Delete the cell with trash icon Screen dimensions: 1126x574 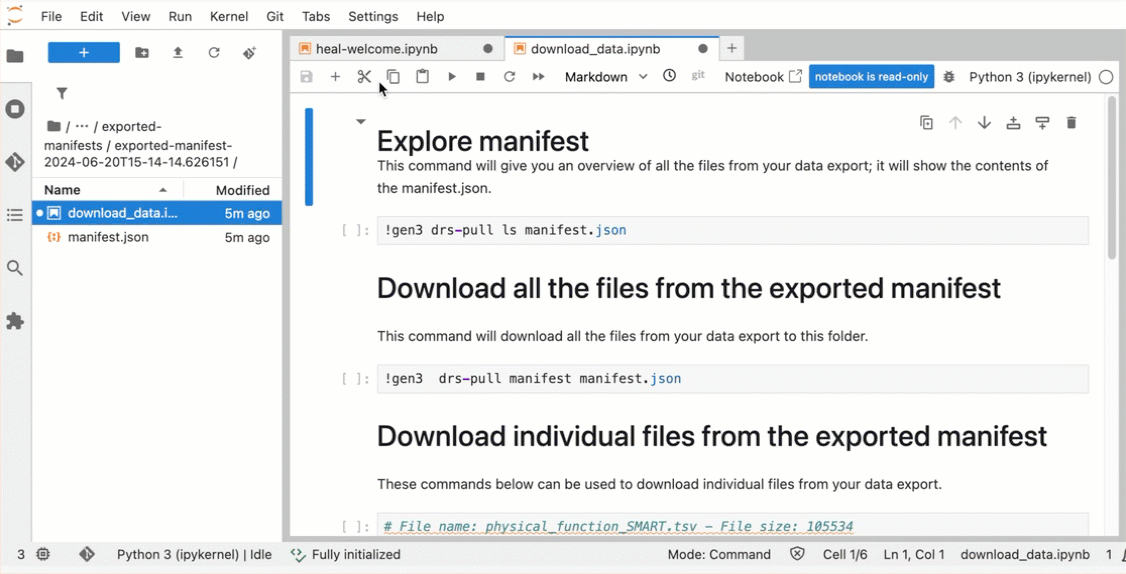pyautogui.click(x=1071, y=123)
